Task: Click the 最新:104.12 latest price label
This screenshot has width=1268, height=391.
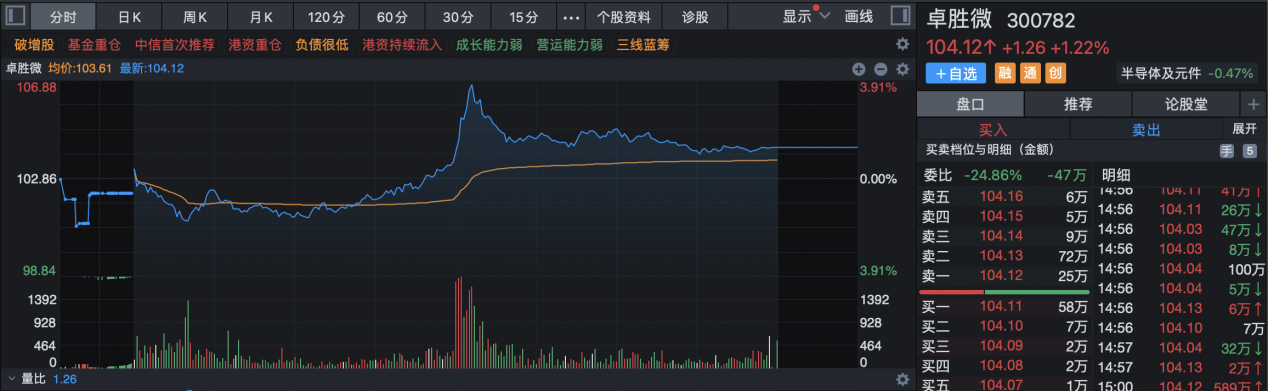Action: (x=152, y=69)
